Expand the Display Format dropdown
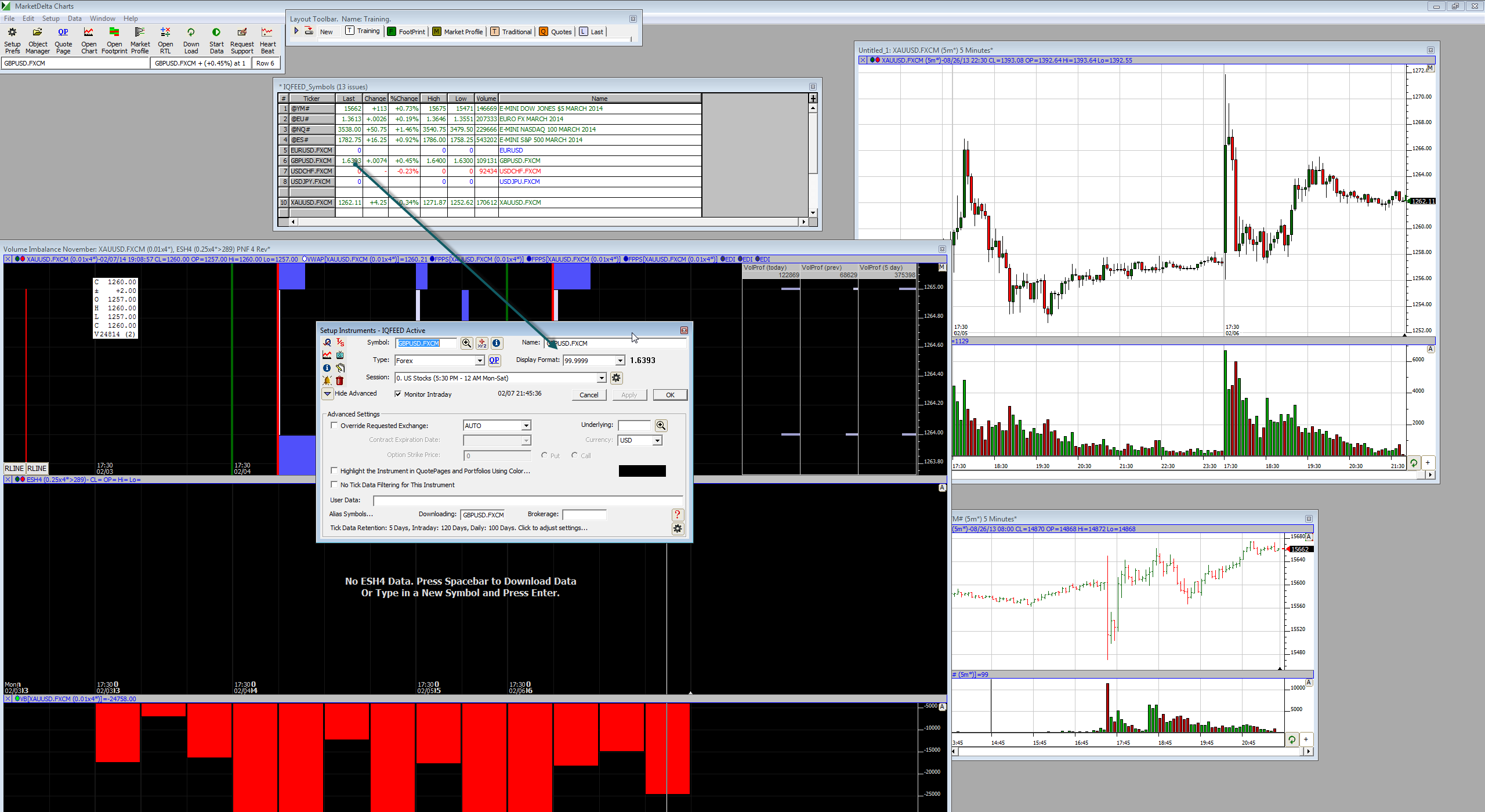 pyautogui.click(x=620, y=361)
